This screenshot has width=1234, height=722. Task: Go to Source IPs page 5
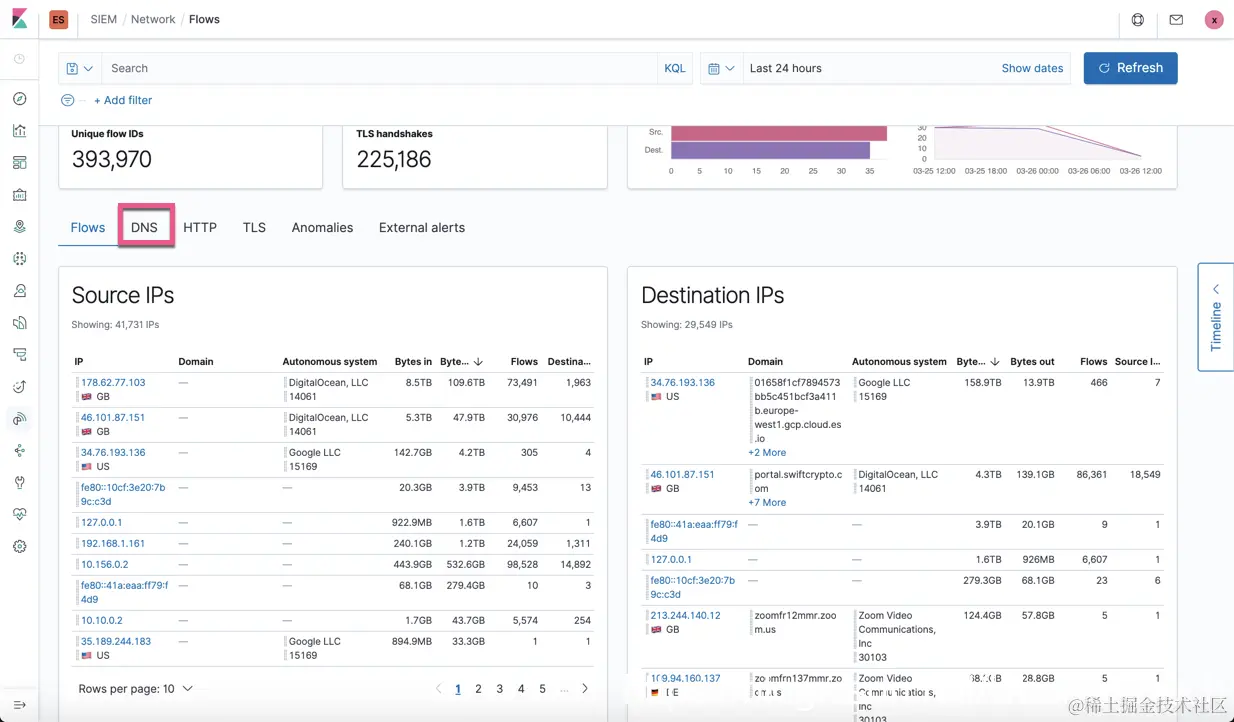click(542, 689)
